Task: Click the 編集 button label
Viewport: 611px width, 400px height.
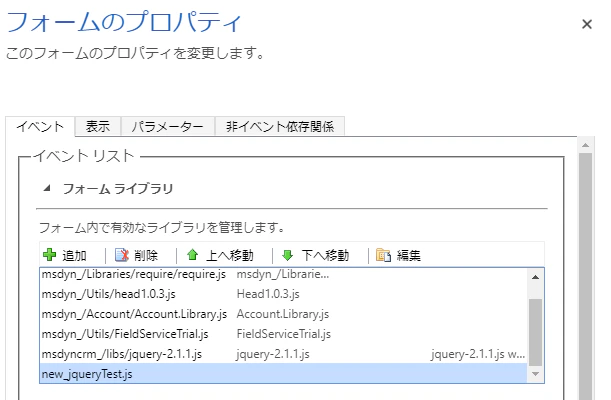Action: pos(409,256)
